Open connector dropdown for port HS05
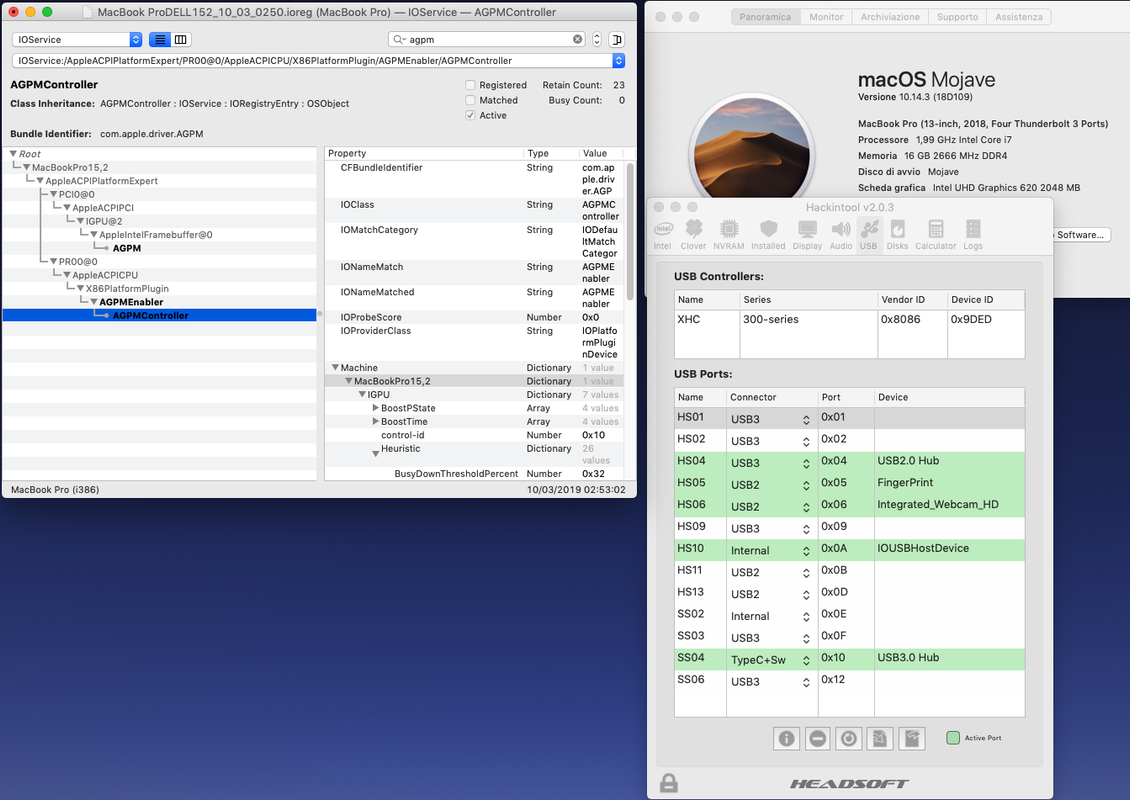 coord(806,485)
